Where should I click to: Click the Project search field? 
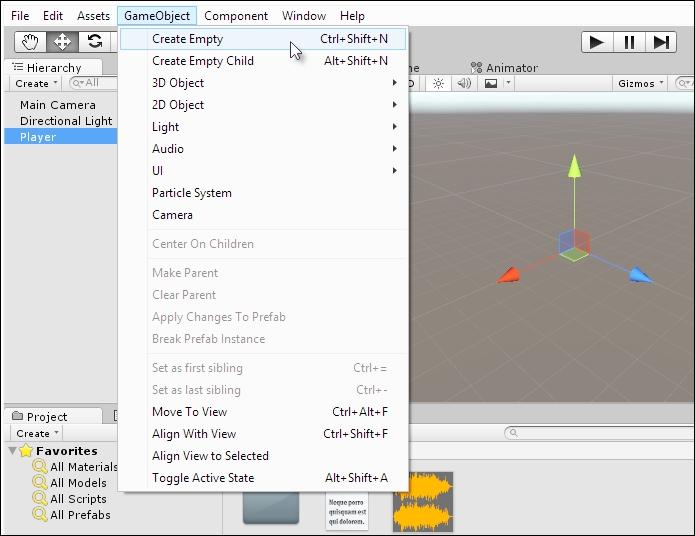[x=600, y=433]
